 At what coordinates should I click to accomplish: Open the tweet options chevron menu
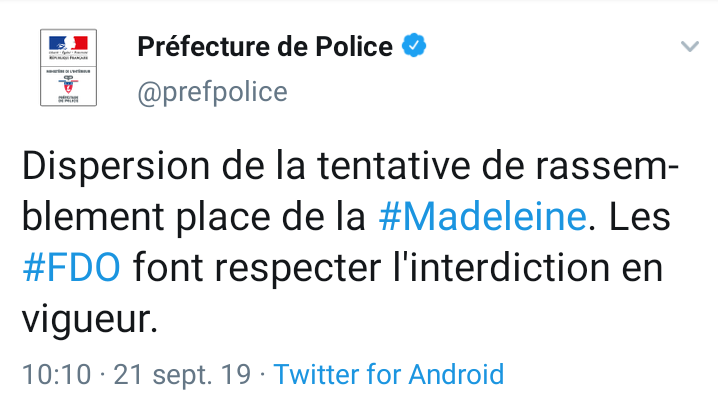(x=690, y=46)
